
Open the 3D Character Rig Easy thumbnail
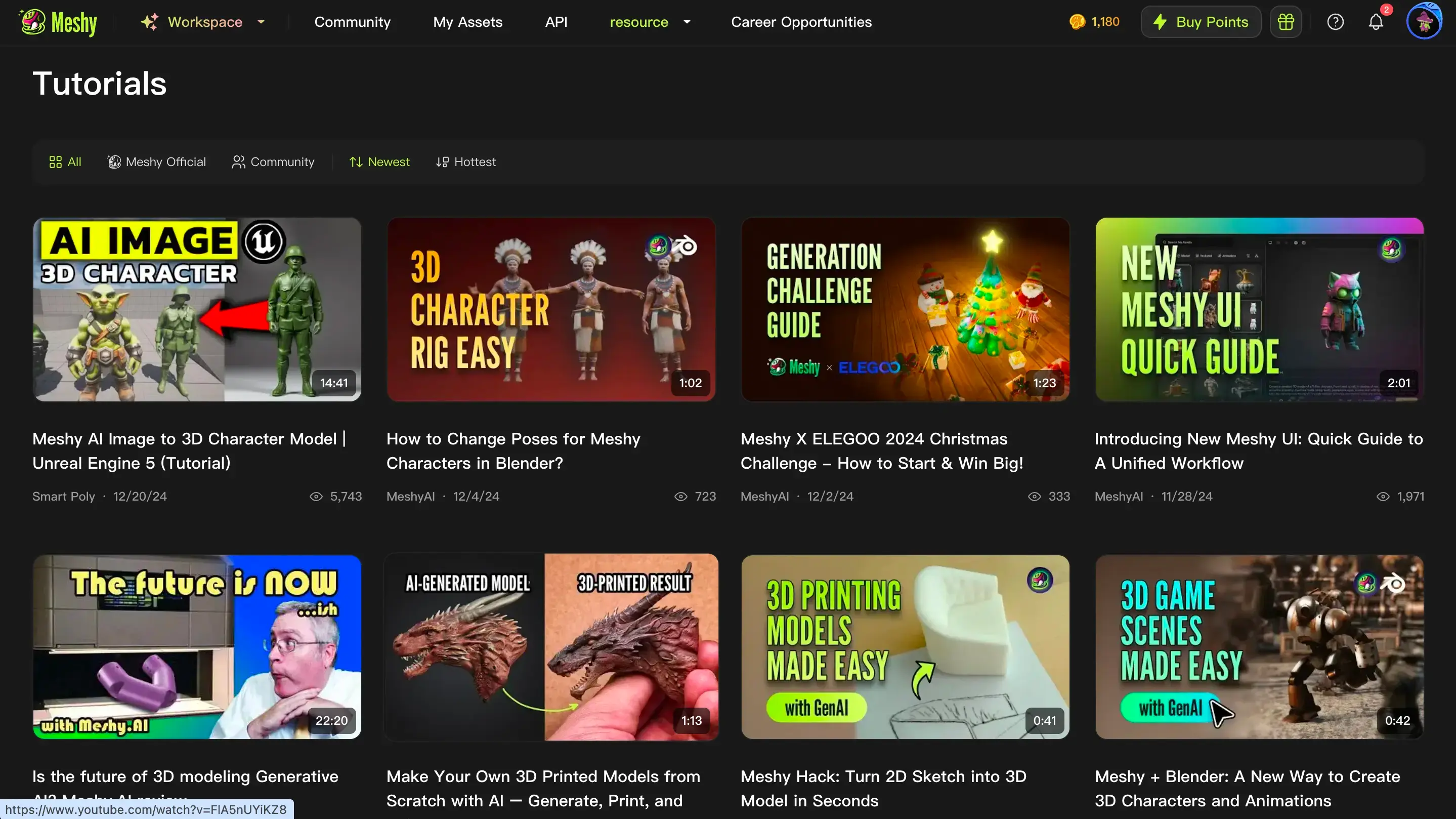pyautogui.click(x=551, y=309)
